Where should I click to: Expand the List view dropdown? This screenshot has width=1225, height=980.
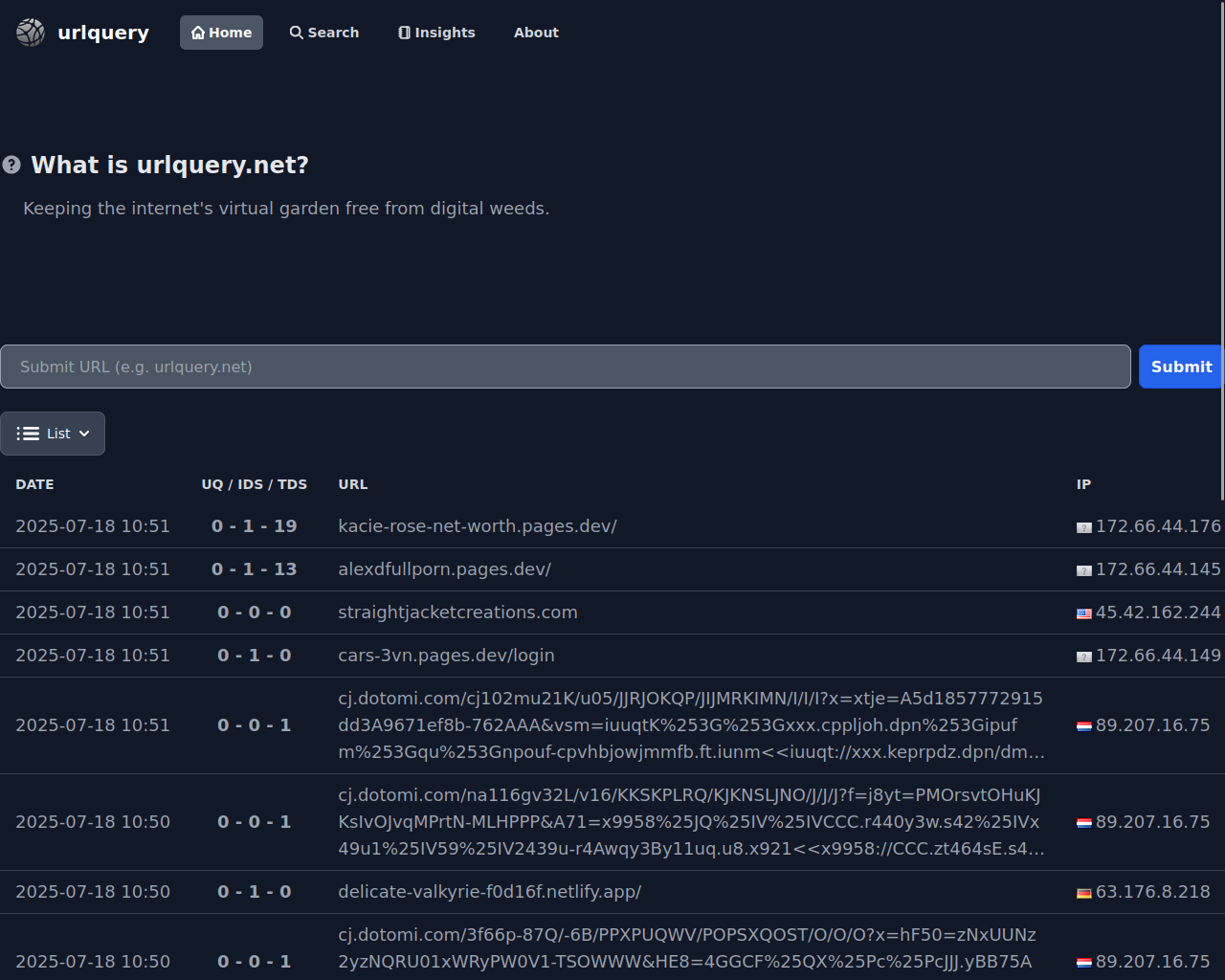[53, 434]
